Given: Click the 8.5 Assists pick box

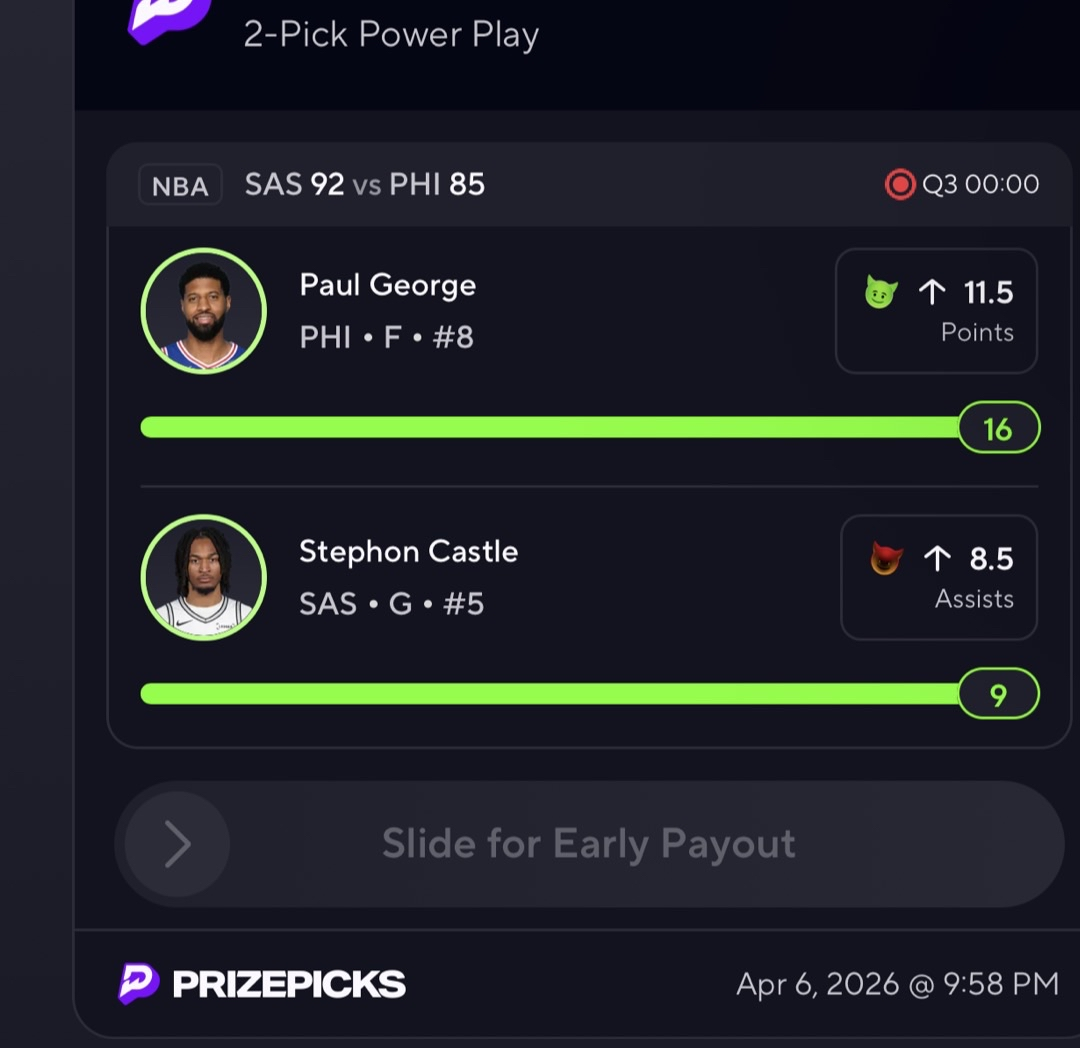Looking at the screenshot, I should 938,577.
